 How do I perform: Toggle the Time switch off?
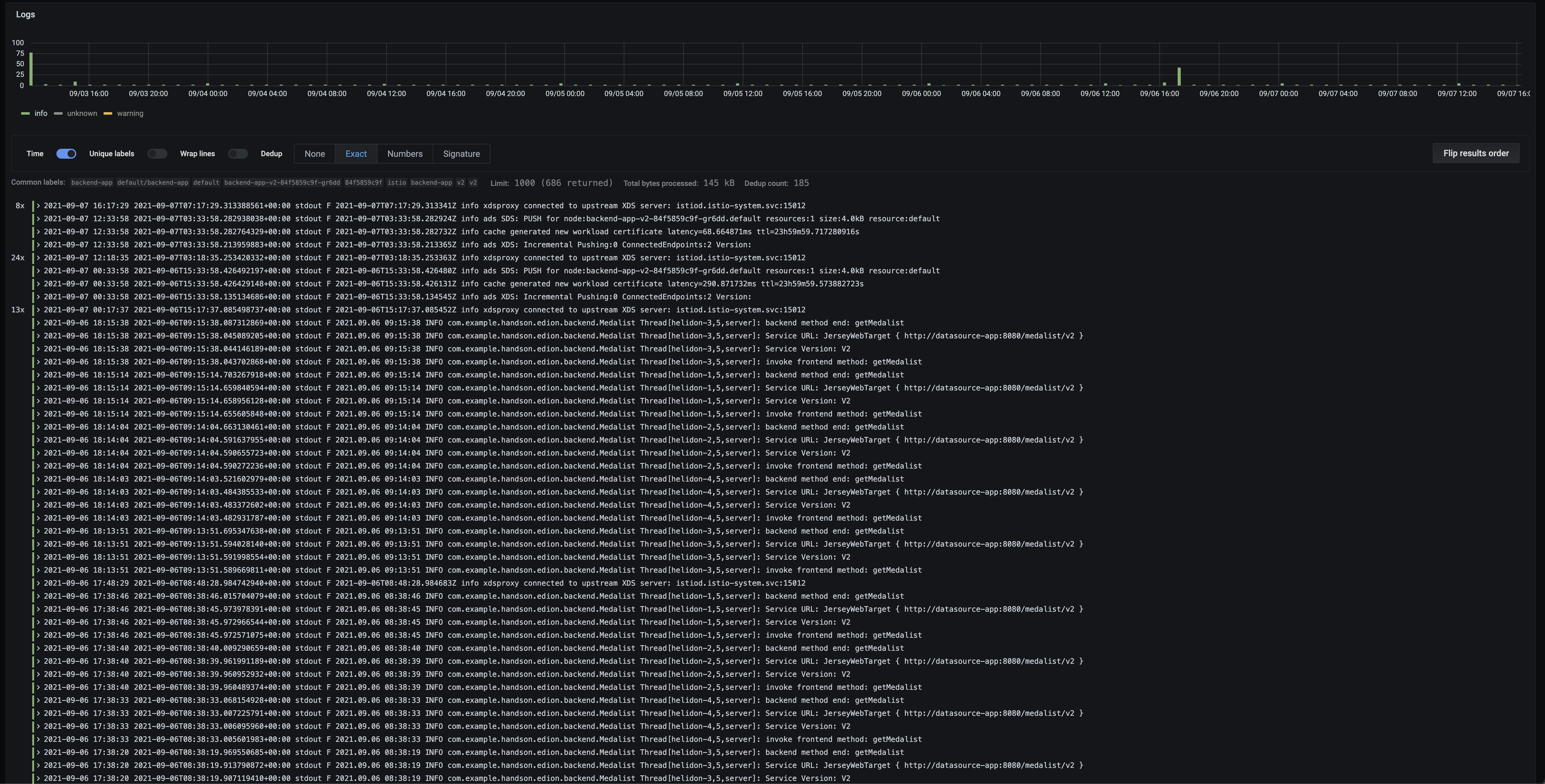66,154
